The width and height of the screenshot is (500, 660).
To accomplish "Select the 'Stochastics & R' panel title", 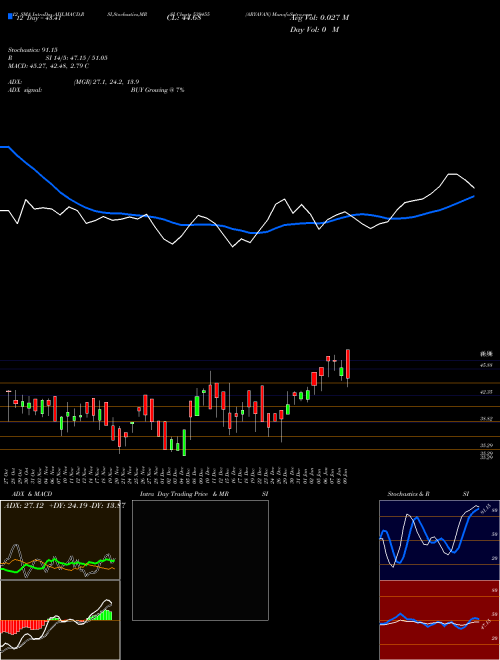I will point(409,494).
